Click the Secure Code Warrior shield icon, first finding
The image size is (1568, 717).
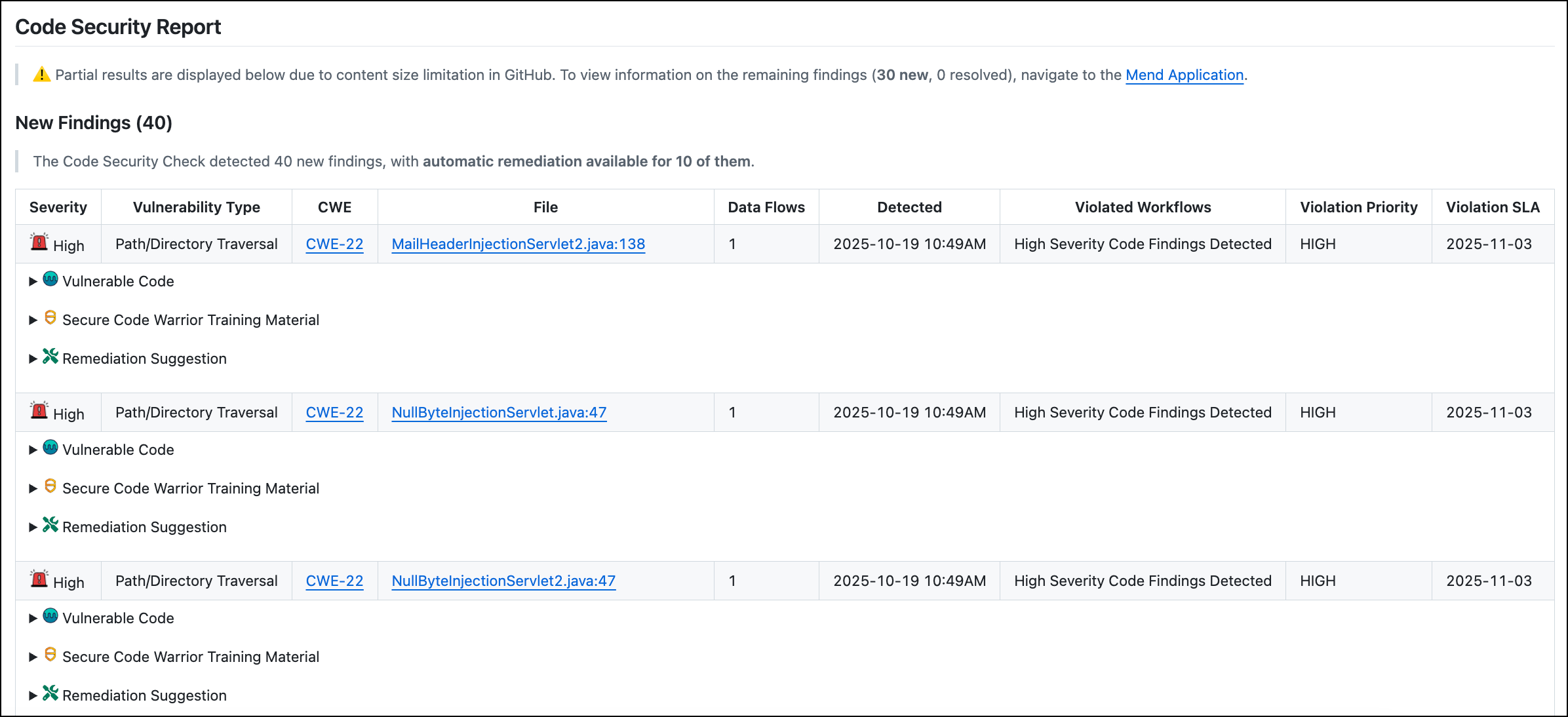point(50,318)
